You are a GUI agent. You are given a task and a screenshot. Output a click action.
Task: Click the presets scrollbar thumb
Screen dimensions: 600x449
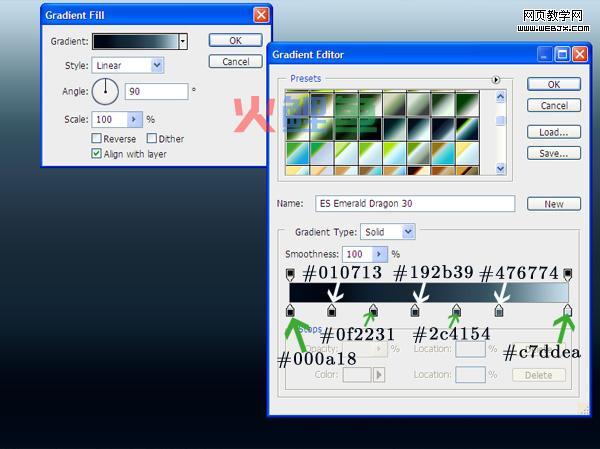[500, 121]
